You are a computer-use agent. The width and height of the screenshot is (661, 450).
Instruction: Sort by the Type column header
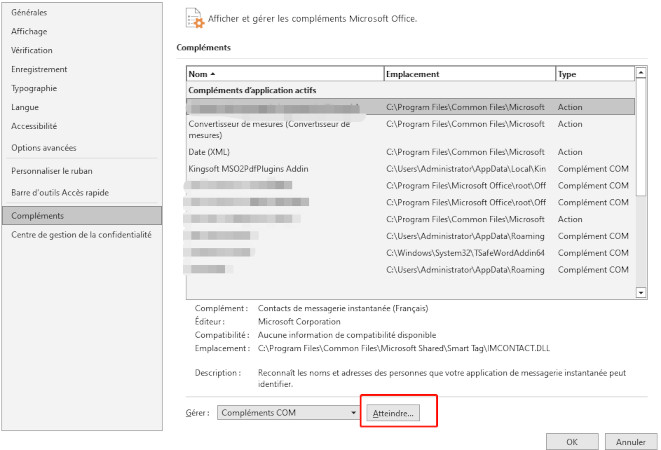coord(595,74)
